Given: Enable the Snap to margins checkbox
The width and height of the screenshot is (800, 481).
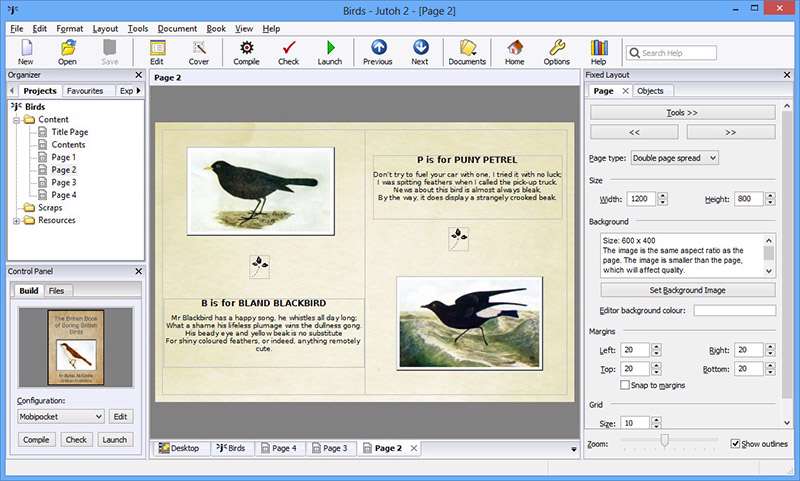Looking at the screenshot, I should (x=626, y=385).
